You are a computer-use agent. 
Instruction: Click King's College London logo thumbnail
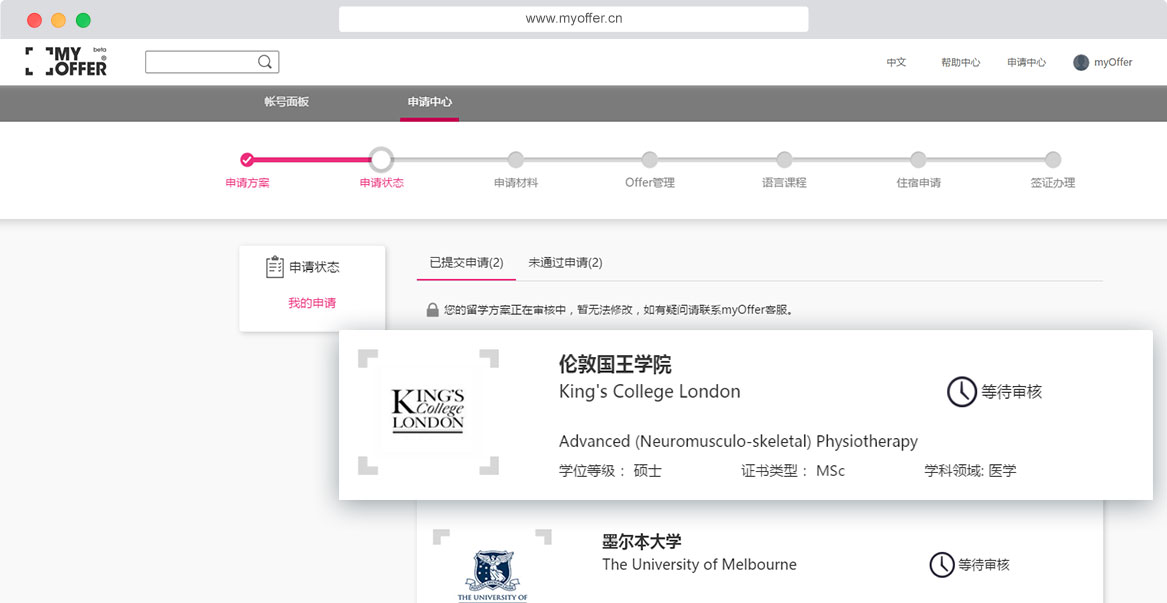428,411
